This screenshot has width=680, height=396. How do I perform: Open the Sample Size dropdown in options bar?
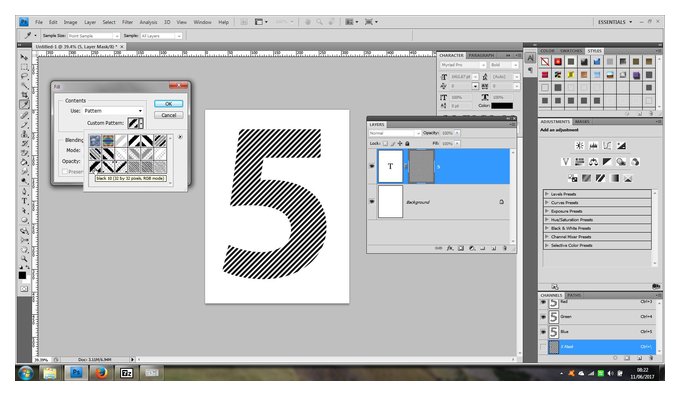click(94, 36)
